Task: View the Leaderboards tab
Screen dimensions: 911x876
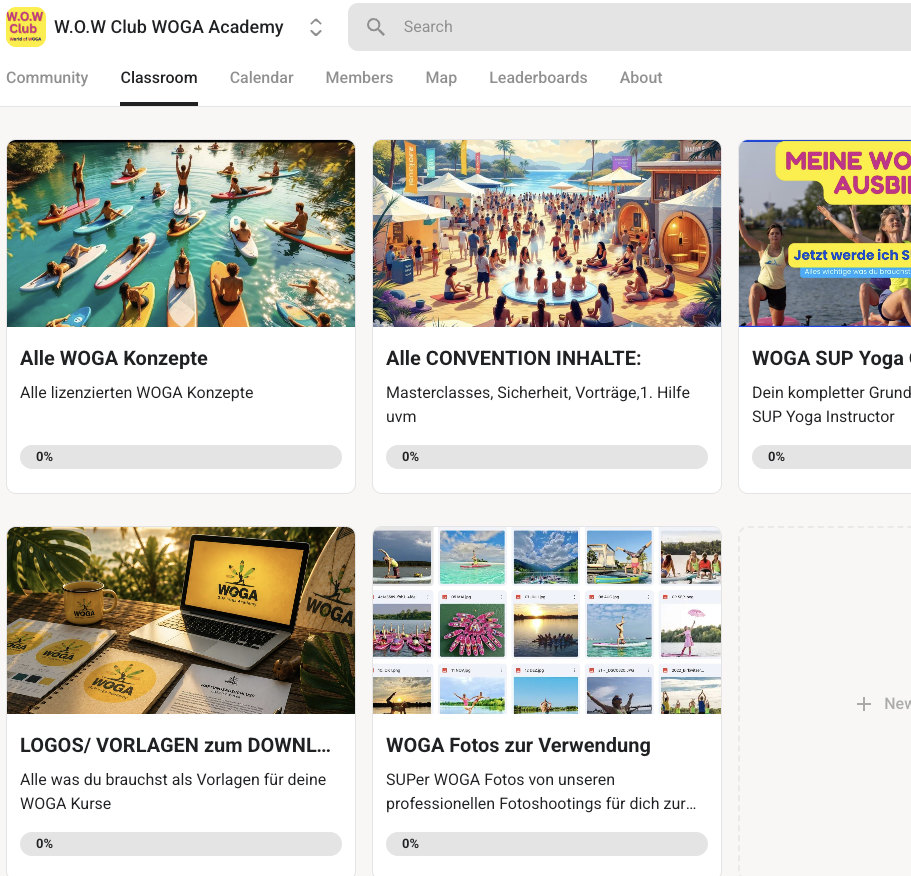Action: (x=538, y=78)
